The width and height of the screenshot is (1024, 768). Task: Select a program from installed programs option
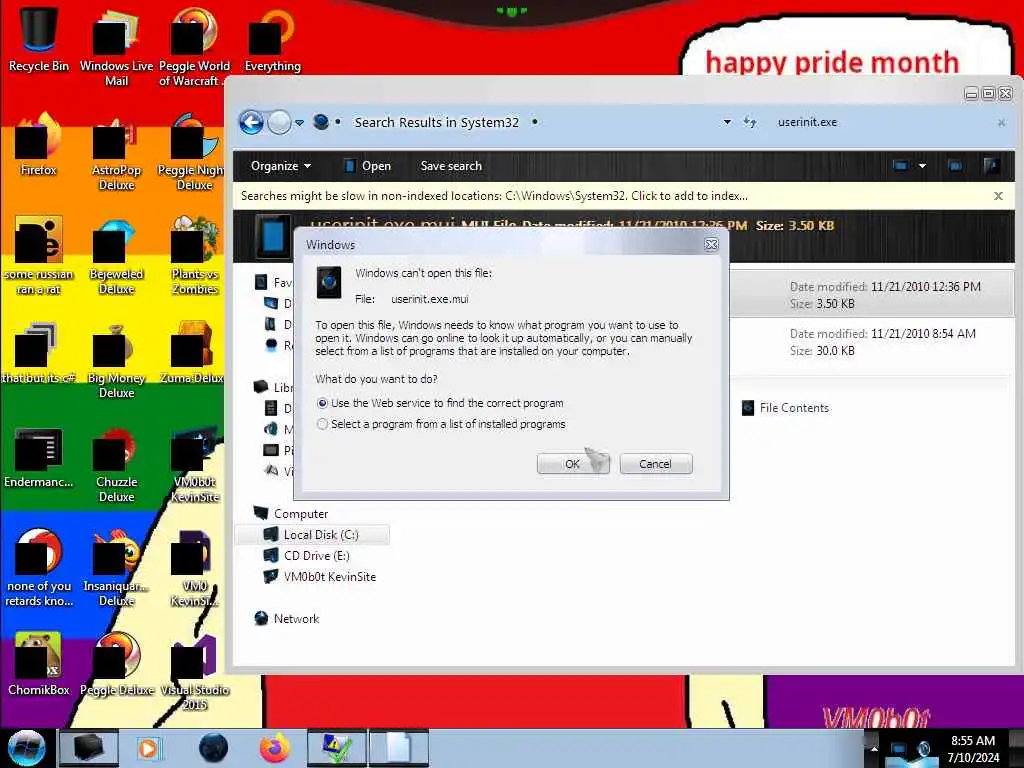pyautogui.click(x=322, y=424)
